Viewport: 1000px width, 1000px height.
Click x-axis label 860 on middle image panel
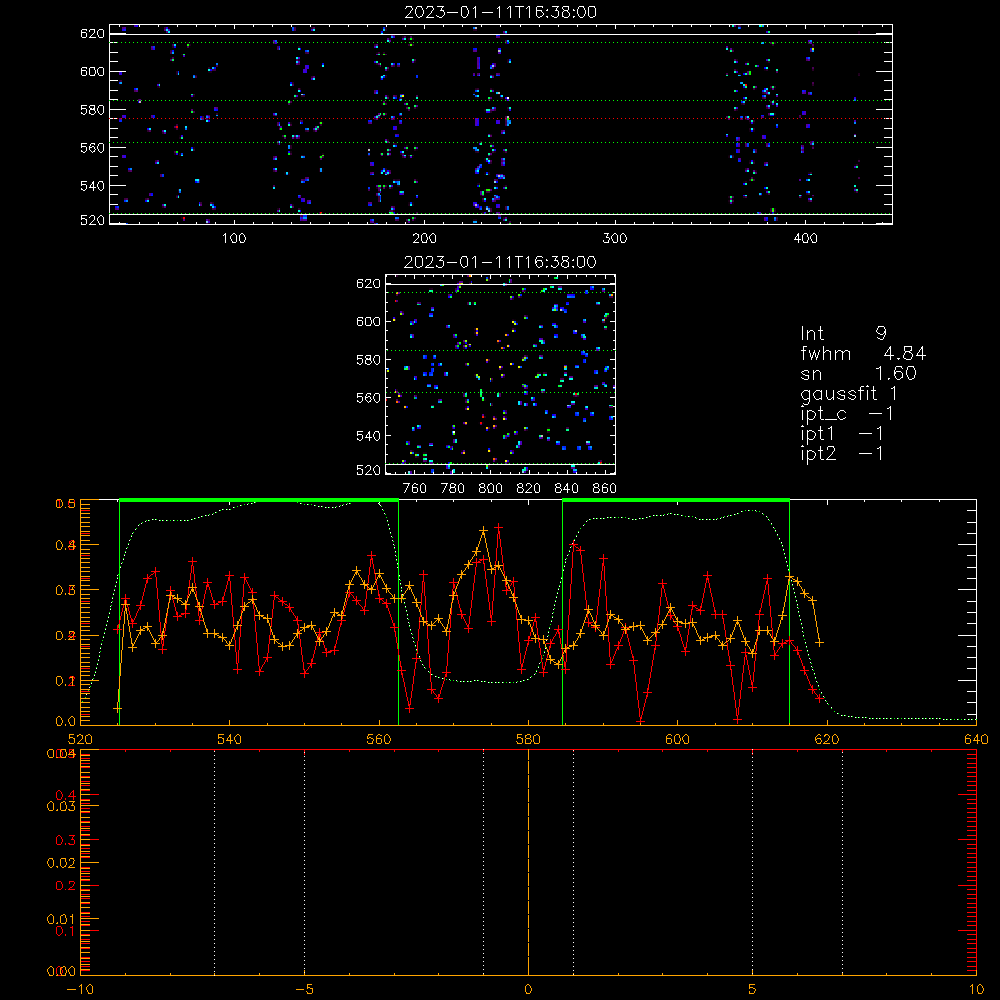[605, 489]
